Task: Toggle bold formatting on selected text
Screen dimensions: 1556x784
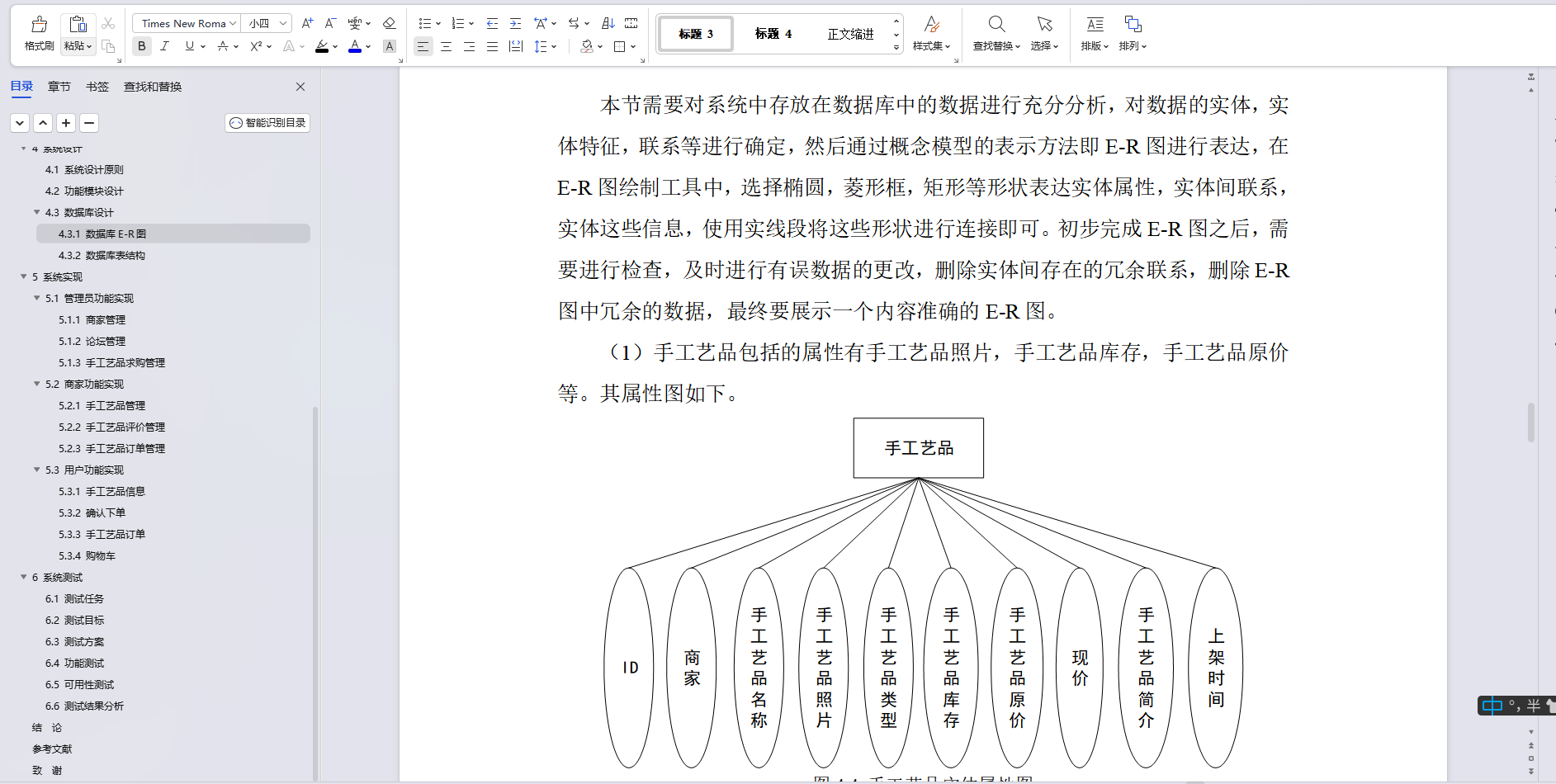Action: [x=141, y=46]
